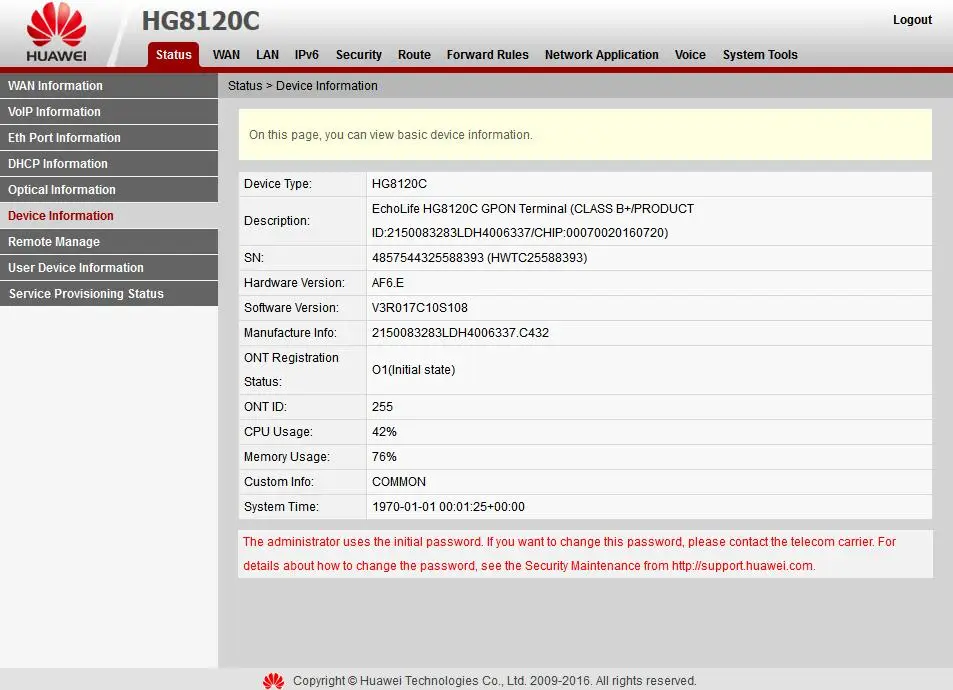Image resolution: width=953 pixels, height=690 pixels.
Task: View Optical Information page
Action: (x=109, y=190)
